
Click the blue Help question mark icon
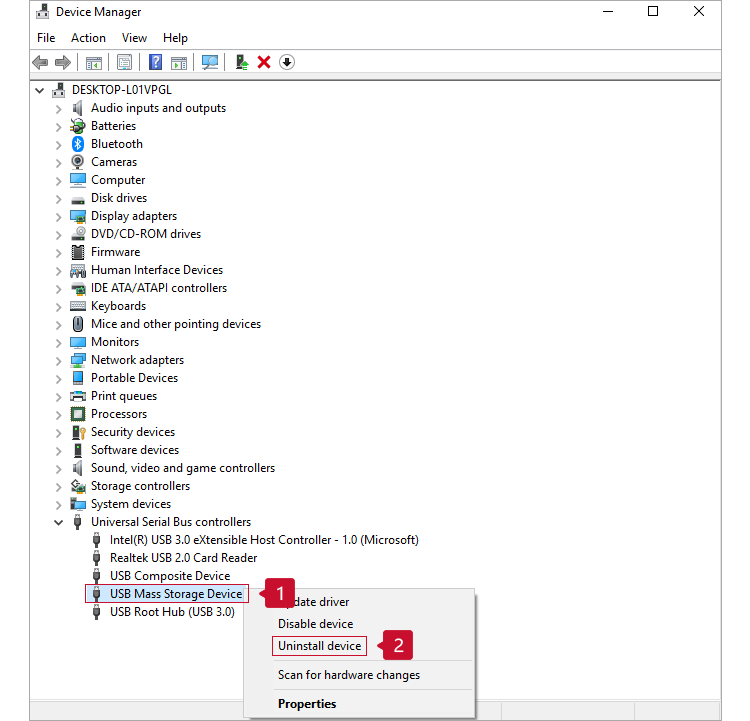point(155,62)
